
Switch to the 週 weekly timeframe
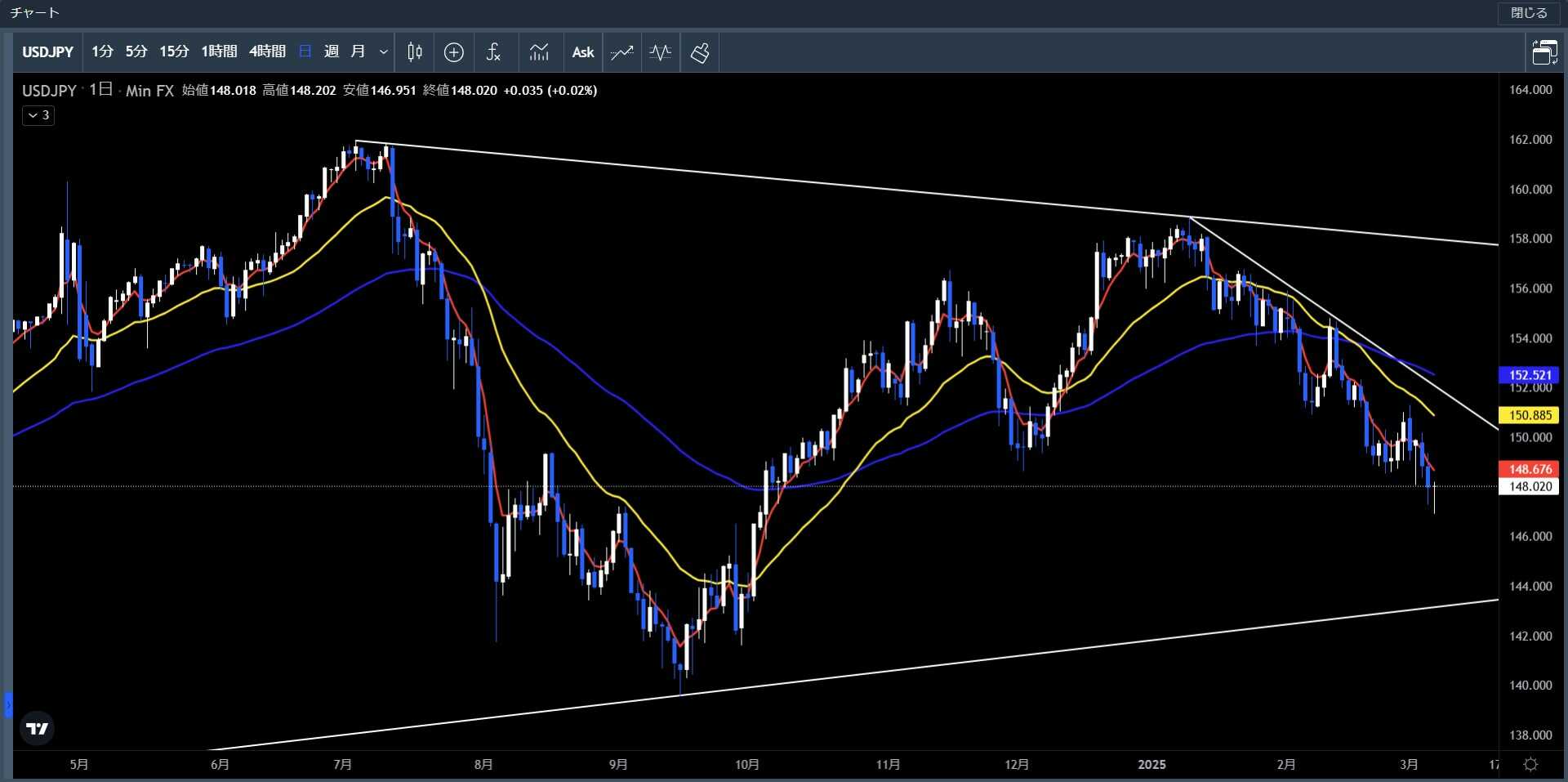[x=332, y=52]
